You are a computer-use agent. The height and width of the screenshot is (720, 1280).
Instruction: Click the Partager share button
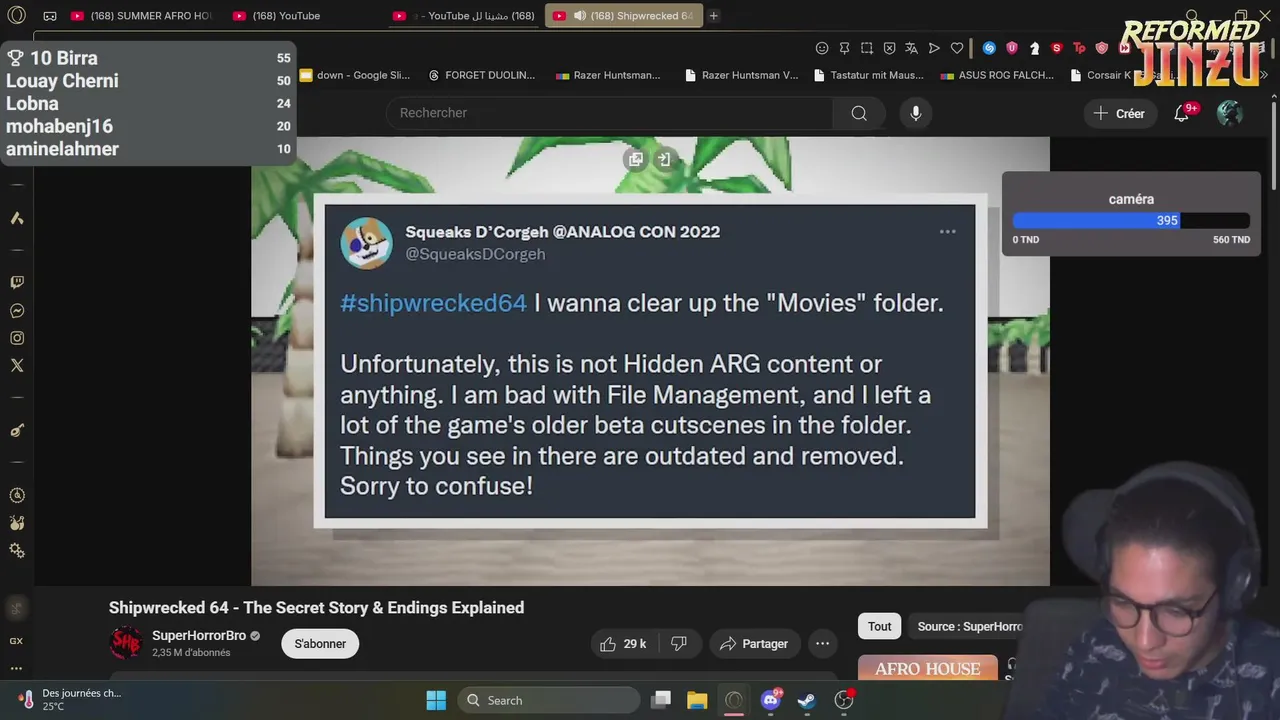coord(754,644)
